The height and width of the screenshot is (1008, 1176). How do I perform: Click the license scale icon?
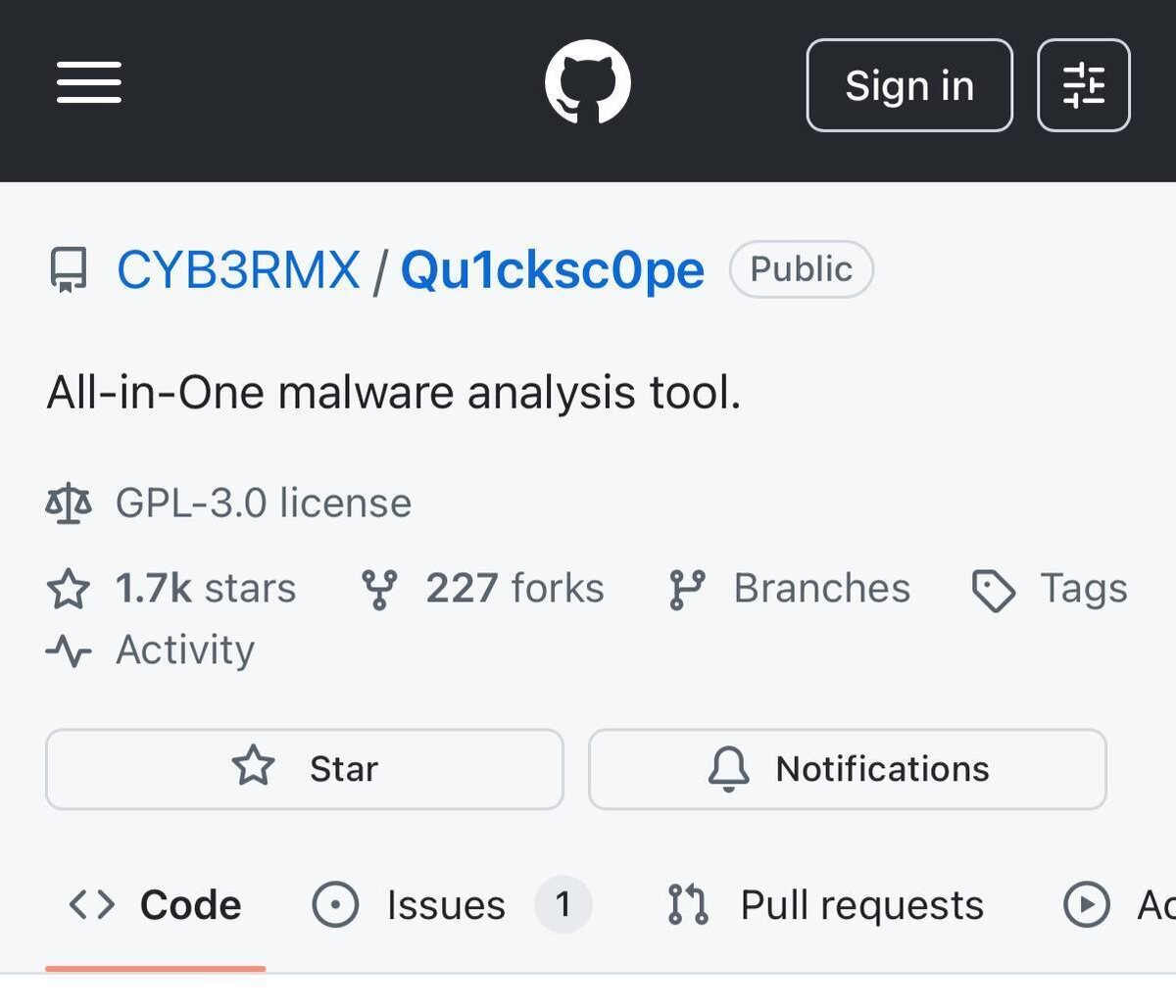pyautogui.click(x=69, y=504)
